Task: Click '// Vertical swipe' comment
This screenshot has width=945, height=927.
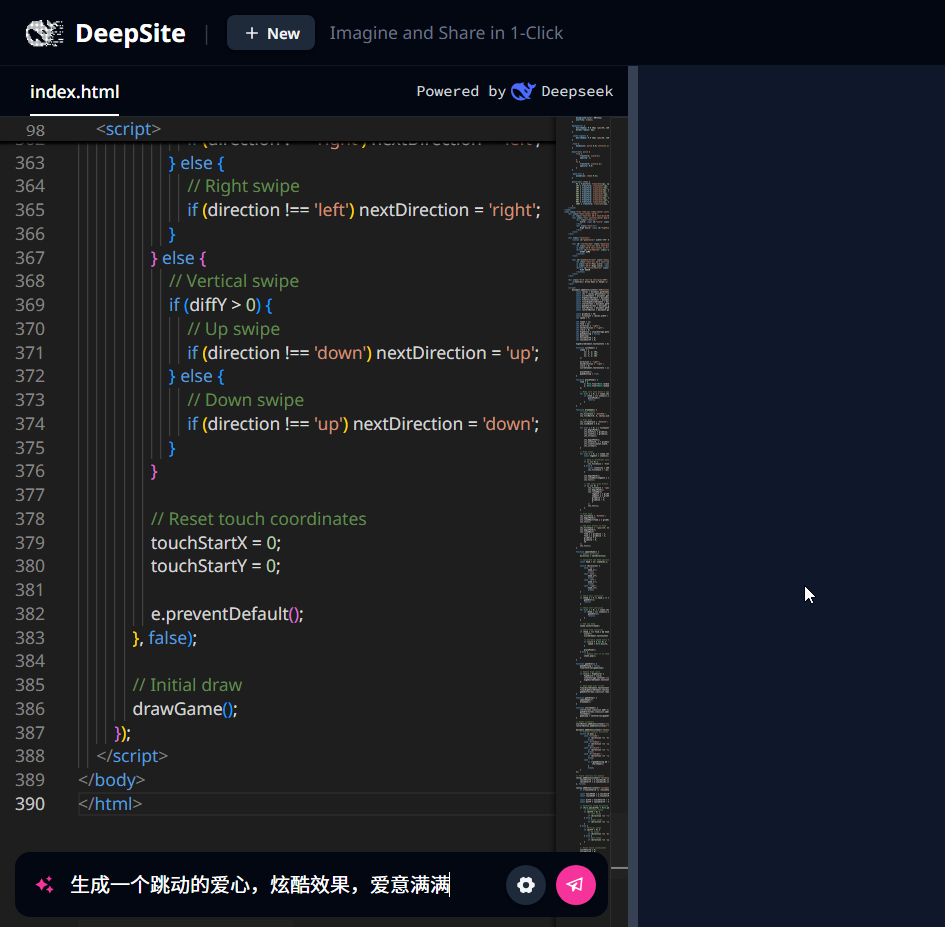Action: [x=234, y=281]
